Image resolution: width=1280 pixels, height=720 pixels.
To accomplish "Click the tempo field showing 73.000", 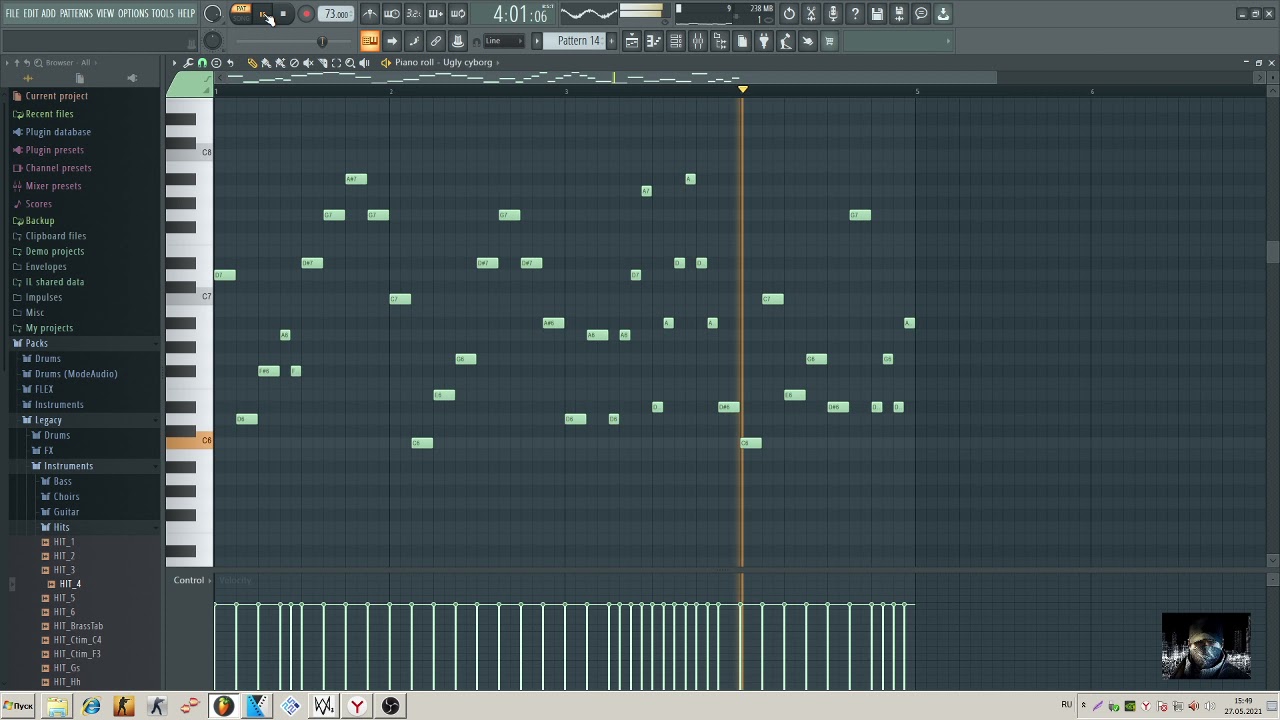I will pos(336,14).
